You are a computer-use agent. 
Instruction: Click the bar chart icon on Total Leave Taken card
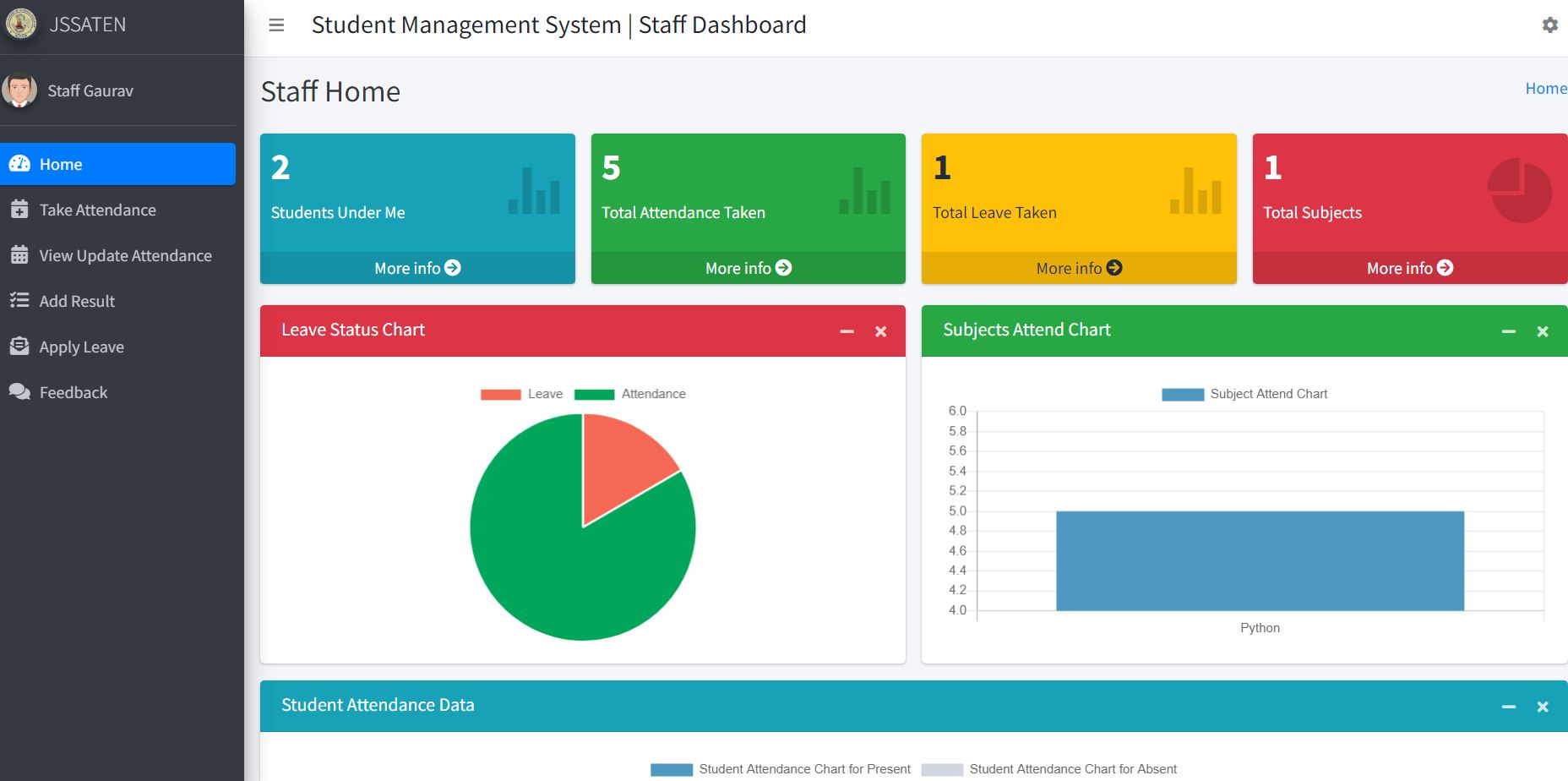click(x=1196, y=193)
